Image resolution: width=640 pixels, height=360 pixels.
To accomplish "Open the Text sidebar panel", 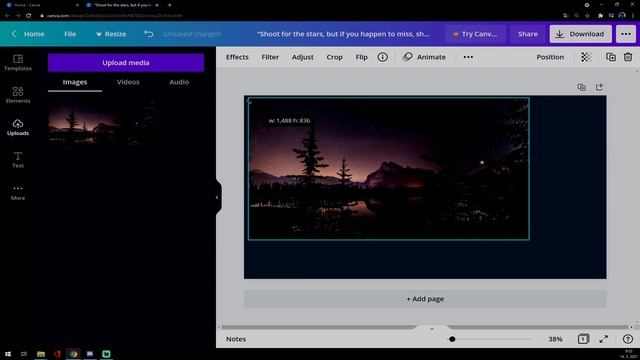I will click(18, 160).
